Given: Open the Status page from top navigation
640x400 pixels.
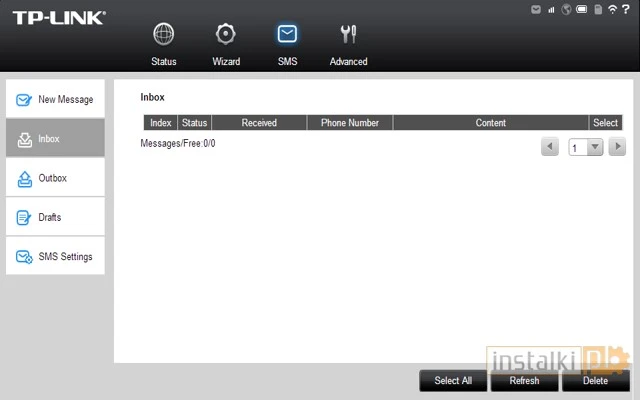Looking at the screenshot, I should point(163,44).
